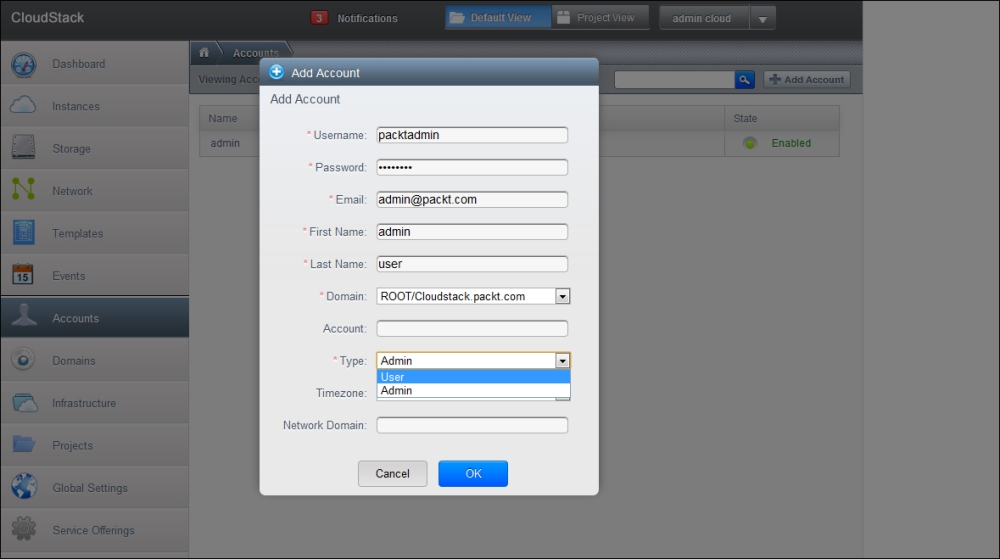This screenshot has height=559, width=1000.
Task: Click the OK button
Action: [473, 473]
